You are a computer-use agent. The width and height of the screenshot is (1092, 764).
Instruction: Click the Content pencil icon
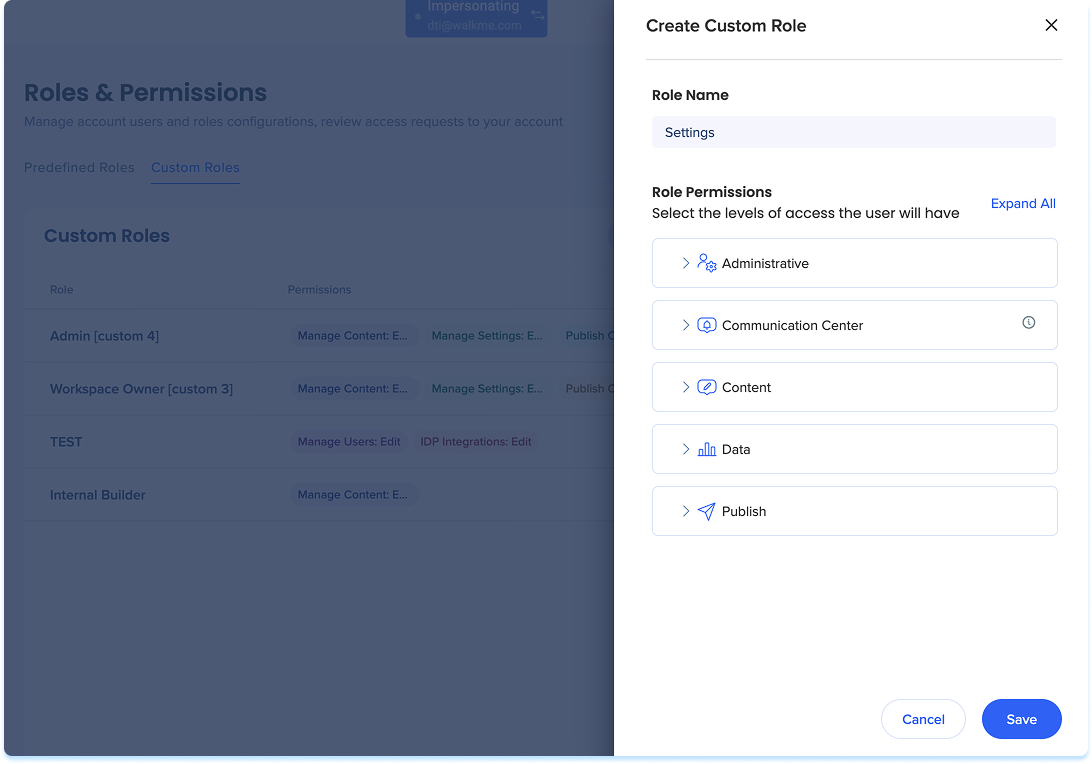(x=706, y=387)
